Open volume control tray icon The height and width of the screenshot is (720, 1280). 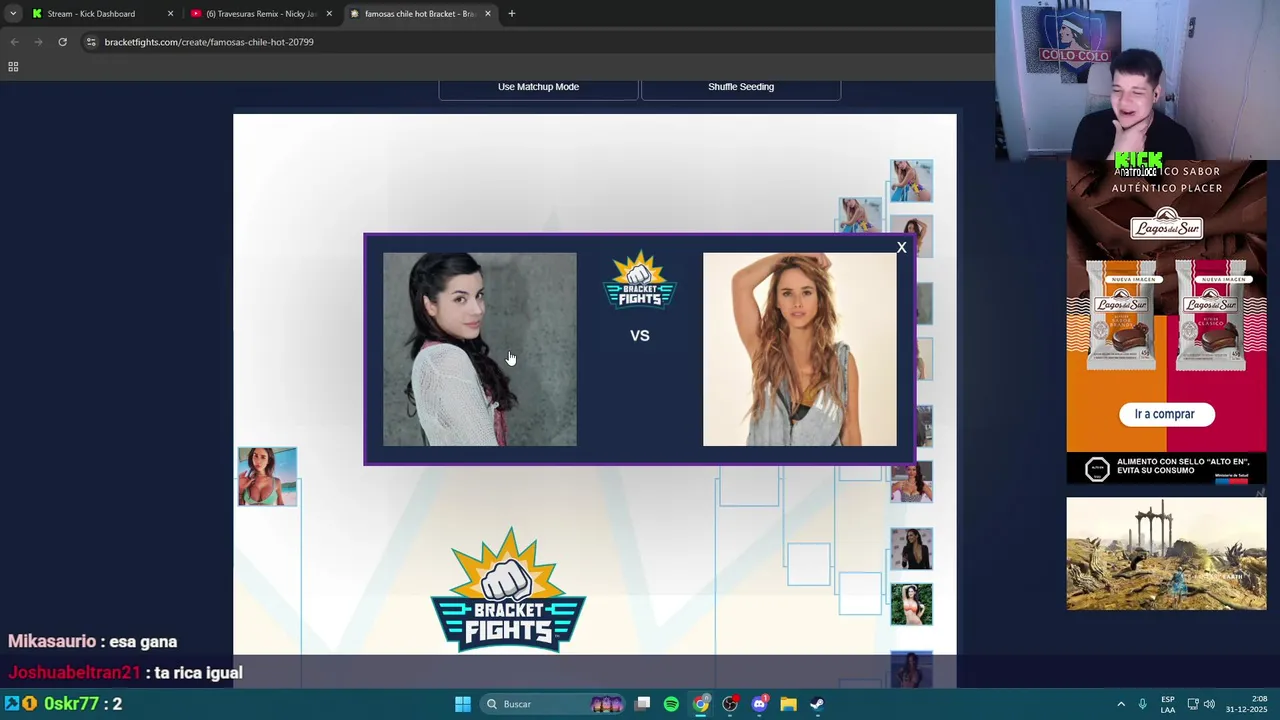pos(1209,704)
